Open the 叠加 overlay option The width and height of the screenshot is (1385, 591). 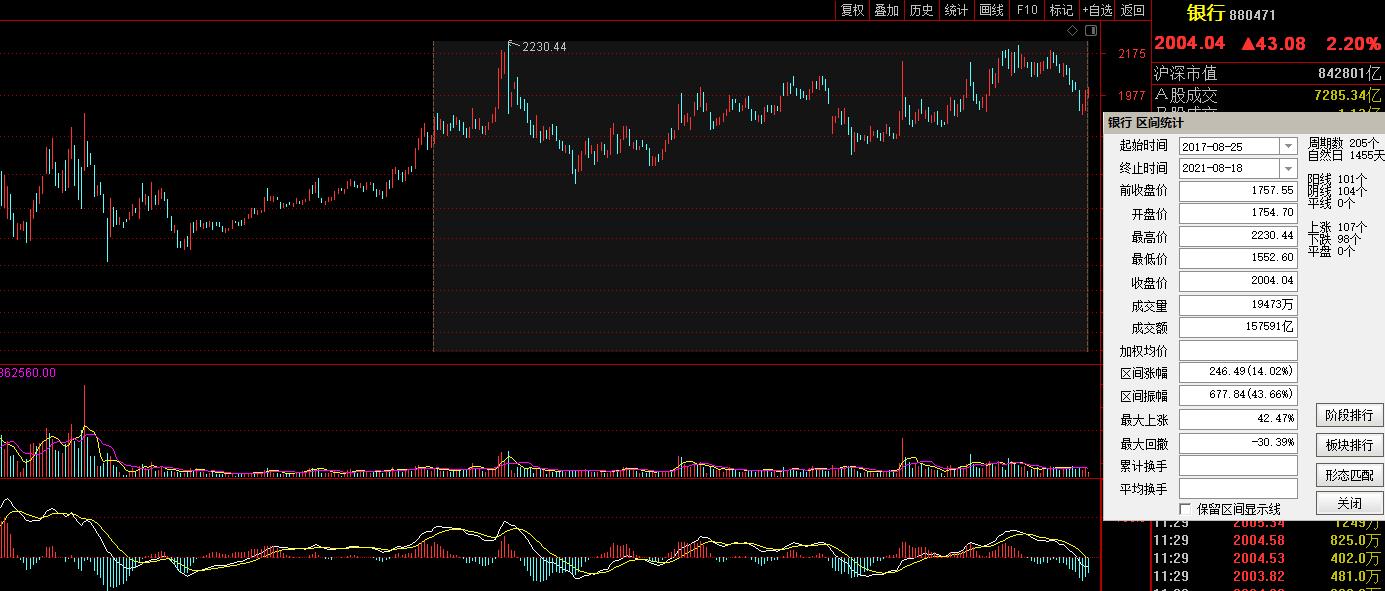point(886,10)
